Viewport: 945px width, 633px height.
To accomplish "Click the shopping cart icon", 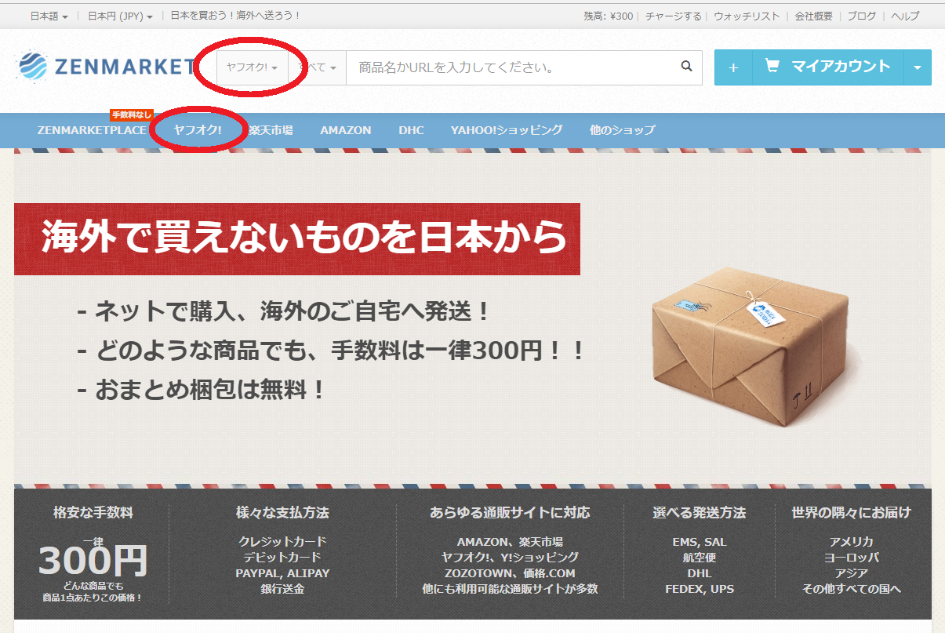I will (x=772, y=65).
